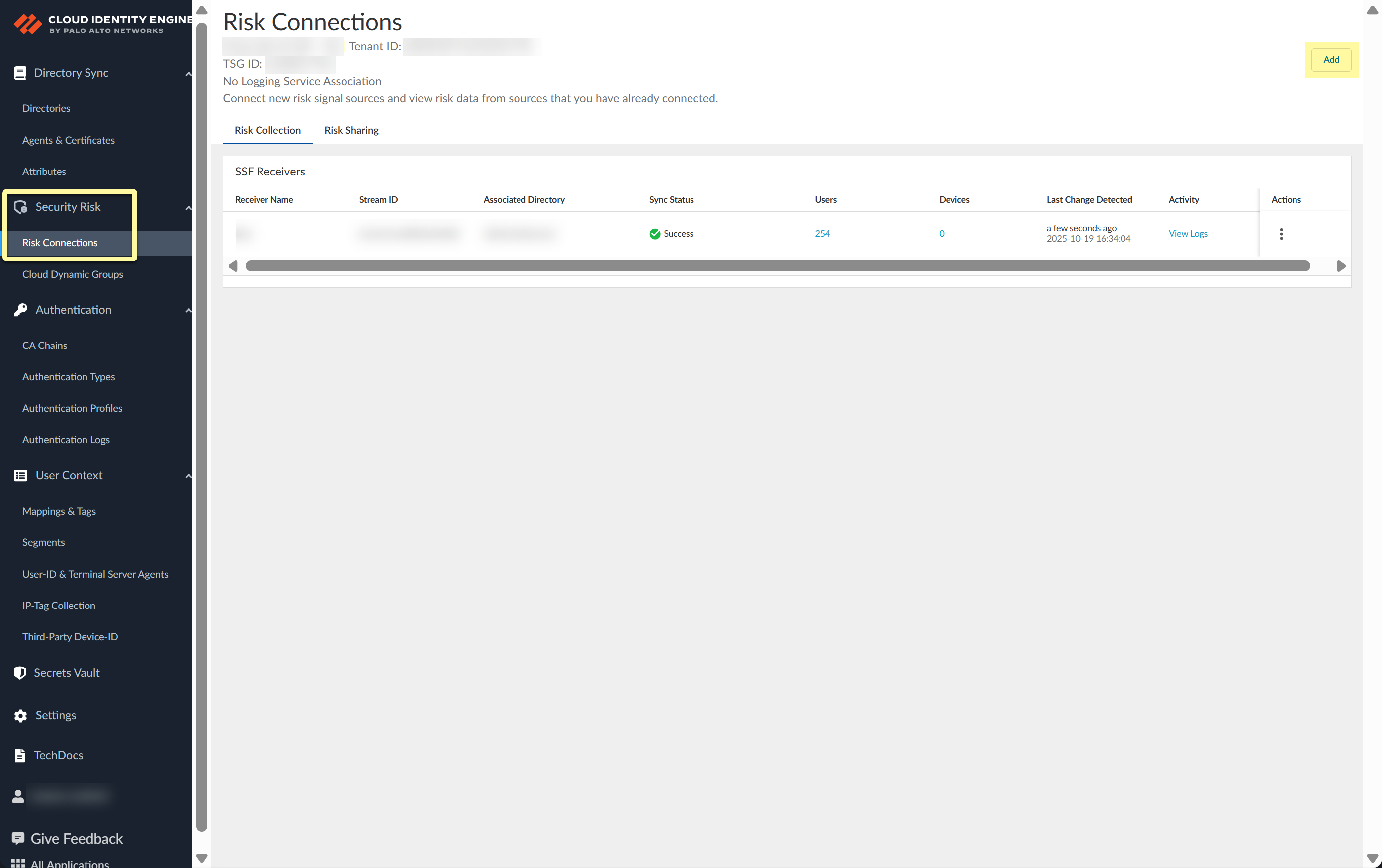Open the View Logs link

(1188, 234)
